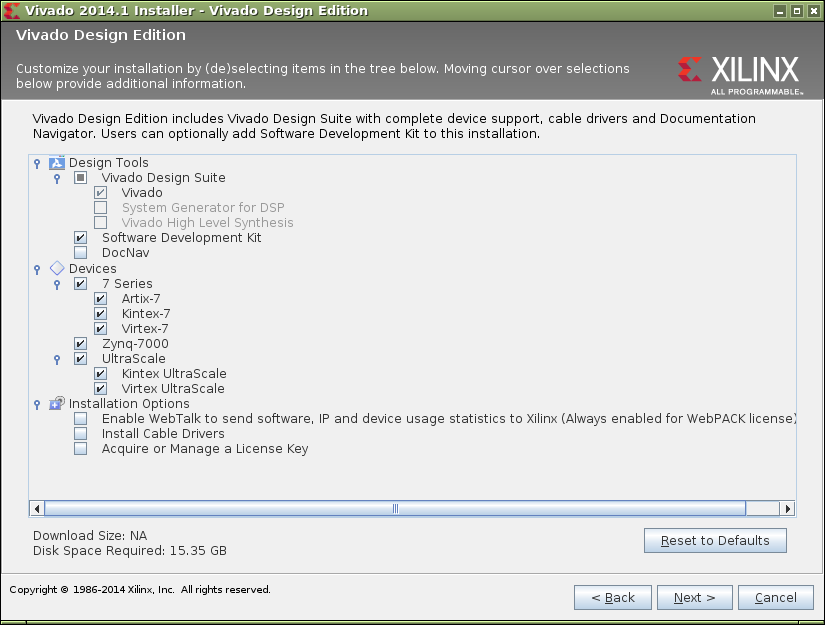This screenshot has width=825, height=625.
Task: Click the Installation Options category icon
Action: pyautogui.click(x=57, y=404)
